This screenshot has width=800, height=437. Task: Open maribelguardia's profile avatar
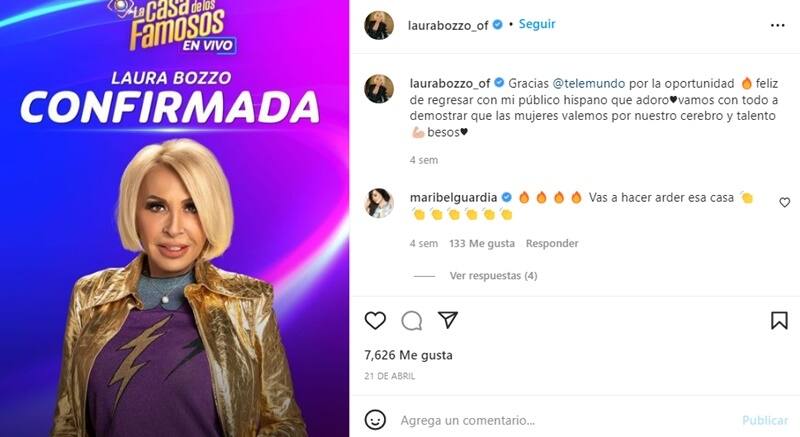coord(379,203)
